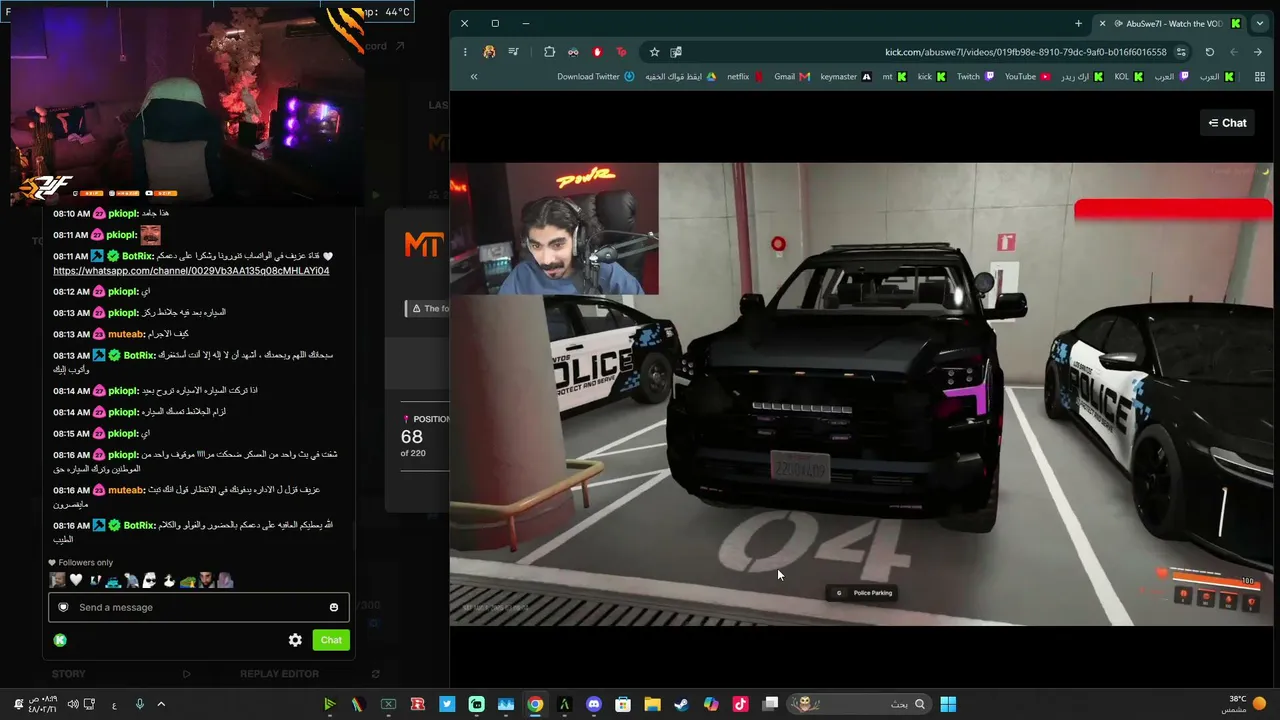Select the AbuSwe7l - Watch the VOD tab
1280x720 pixels.
tap(1170, 24)
